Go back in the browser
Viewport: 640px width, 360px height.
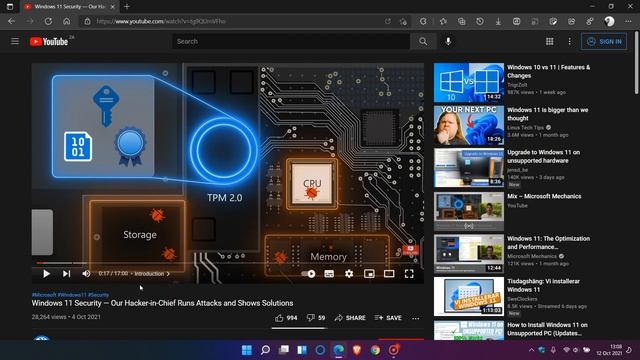[x=11, y=21]
